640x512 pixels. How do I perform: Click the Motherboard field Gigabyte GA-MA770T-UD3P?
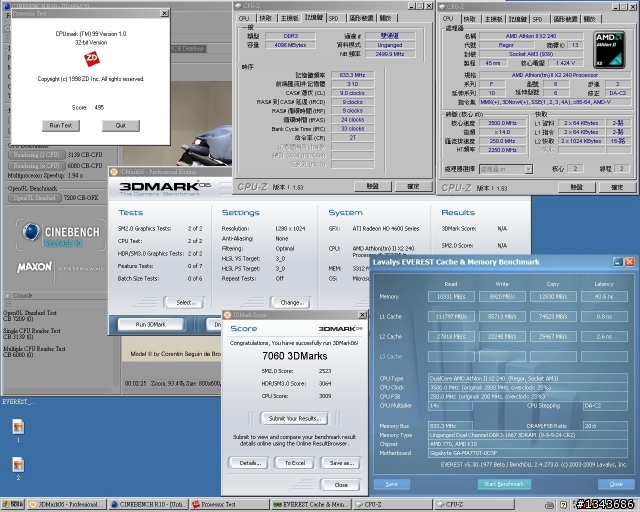528,453
